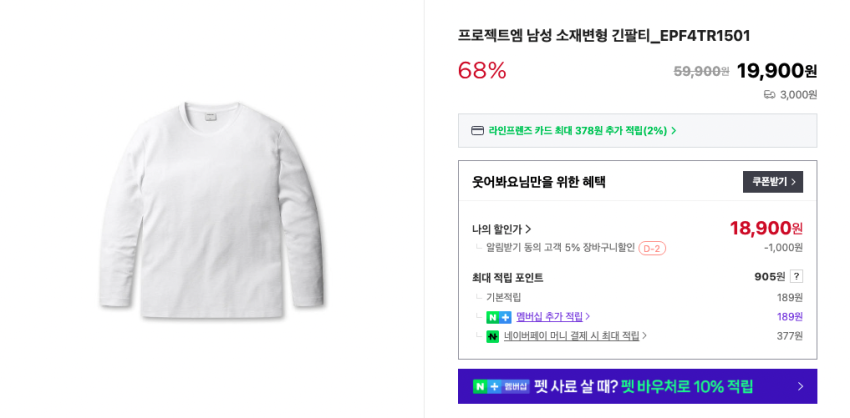This screenshot has height=418, width=850.
Task: Open the 라인프렌즈 카드 extra points link
Action: point(577,131)
